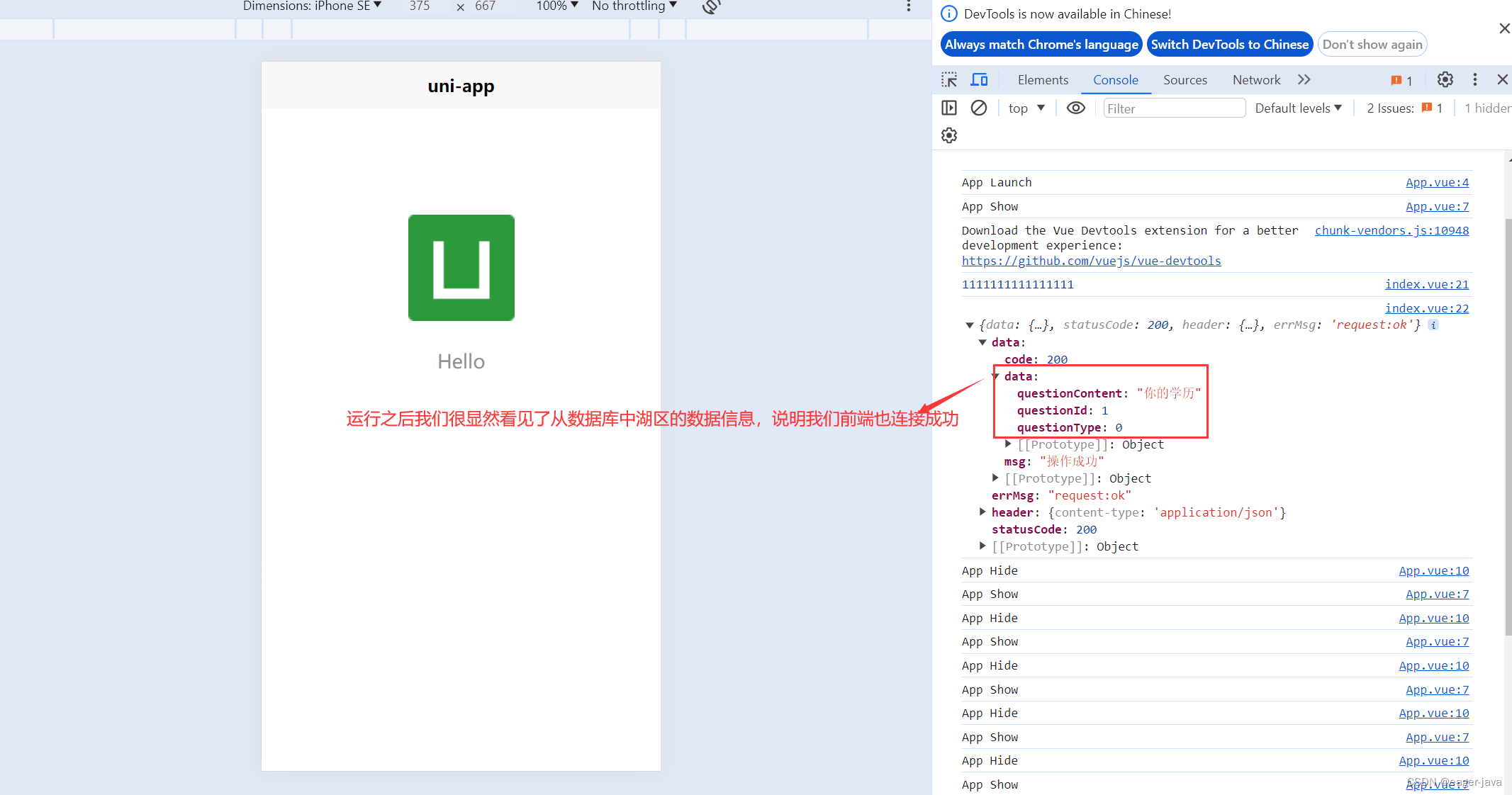
Task: Toggle the device toolbar icon
Action: 979,80
